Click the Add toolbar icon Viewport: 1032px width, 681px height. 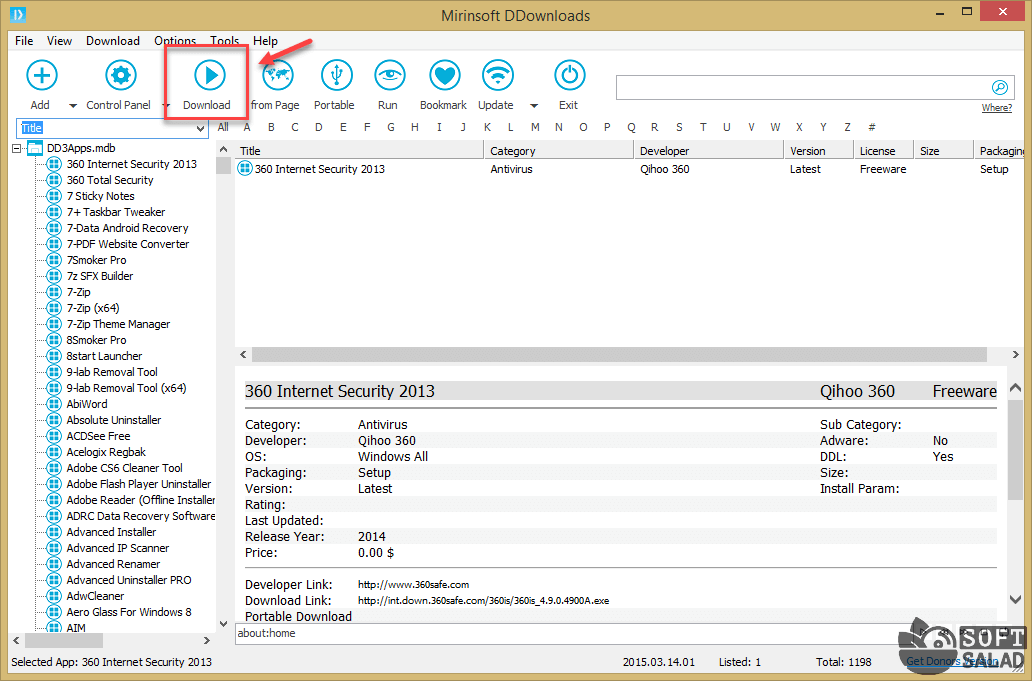click(x=41, y=75)
